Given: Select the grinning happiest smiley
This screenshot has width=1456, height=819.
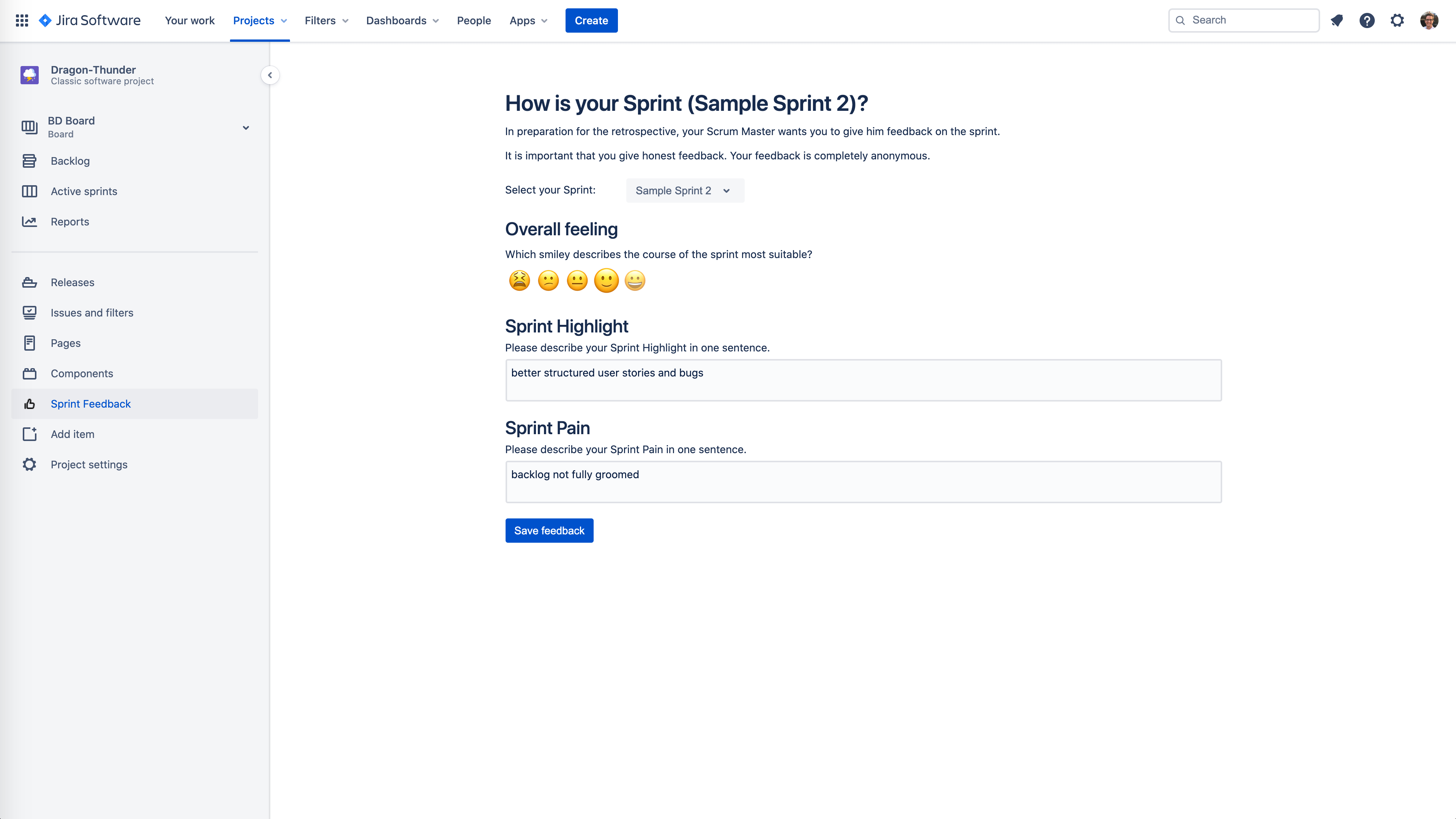Looking at the screenshot, I should coord(635,280).
